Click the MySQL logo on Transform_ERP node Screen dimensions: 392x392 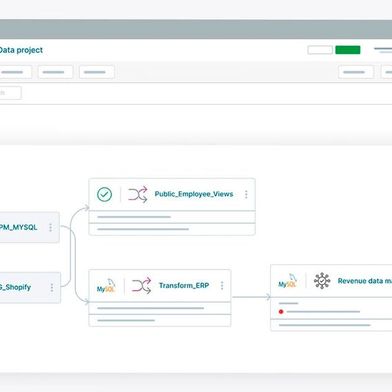106,286
